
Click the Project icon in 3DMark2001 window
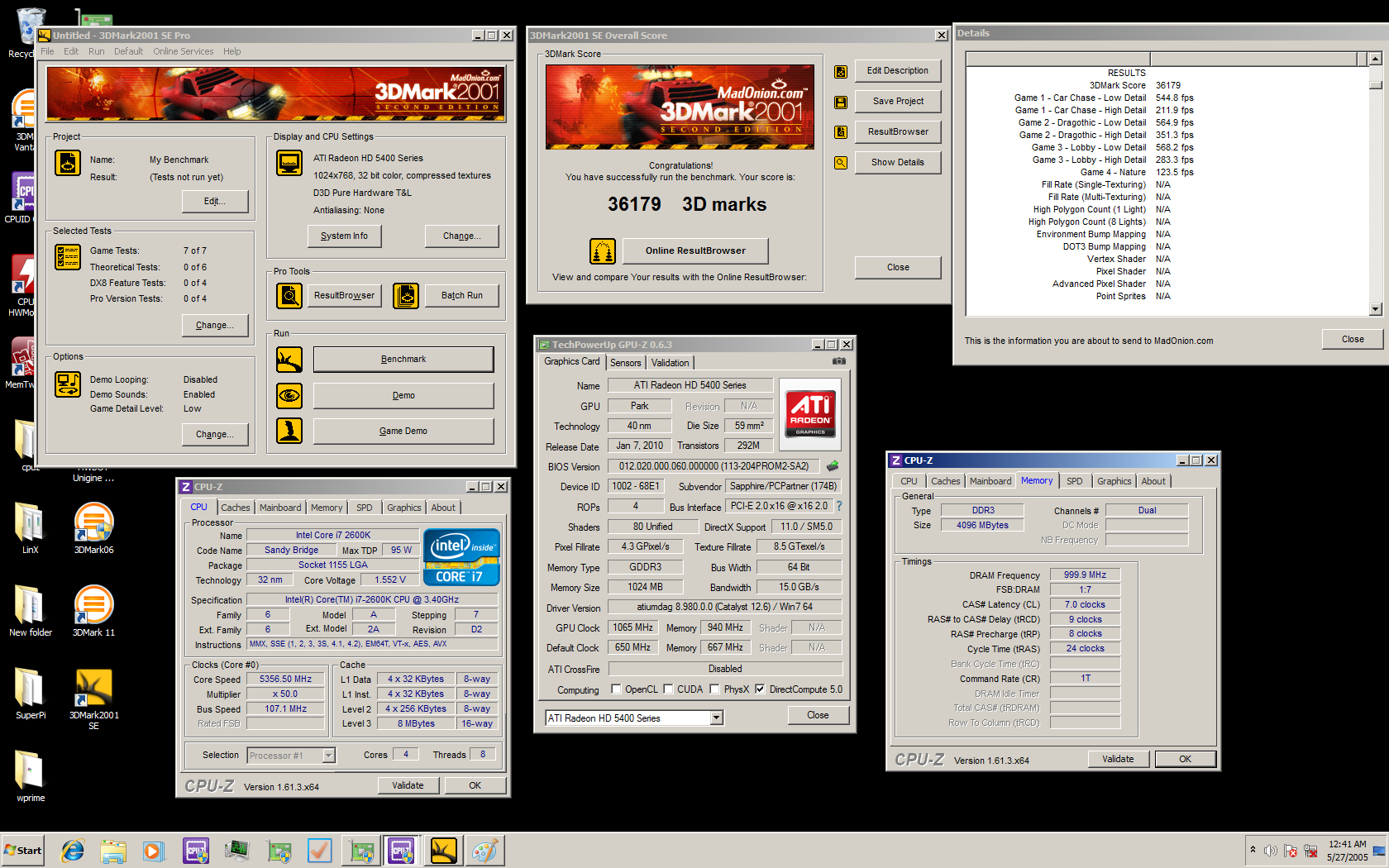coord(68,163)
